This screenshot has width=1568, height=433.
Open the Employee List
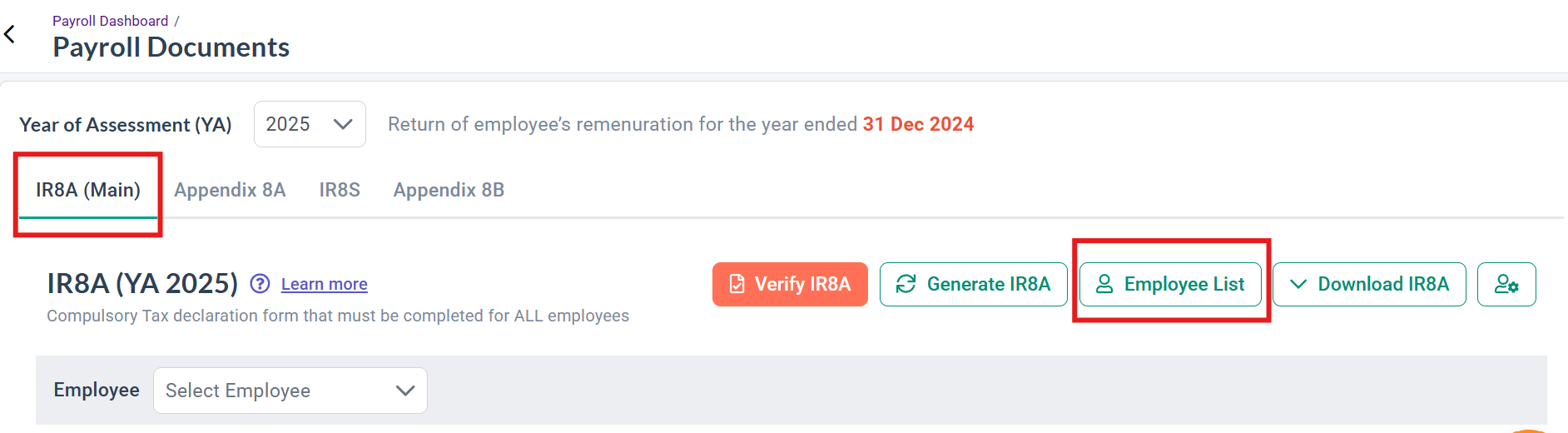pos(1170,284)
